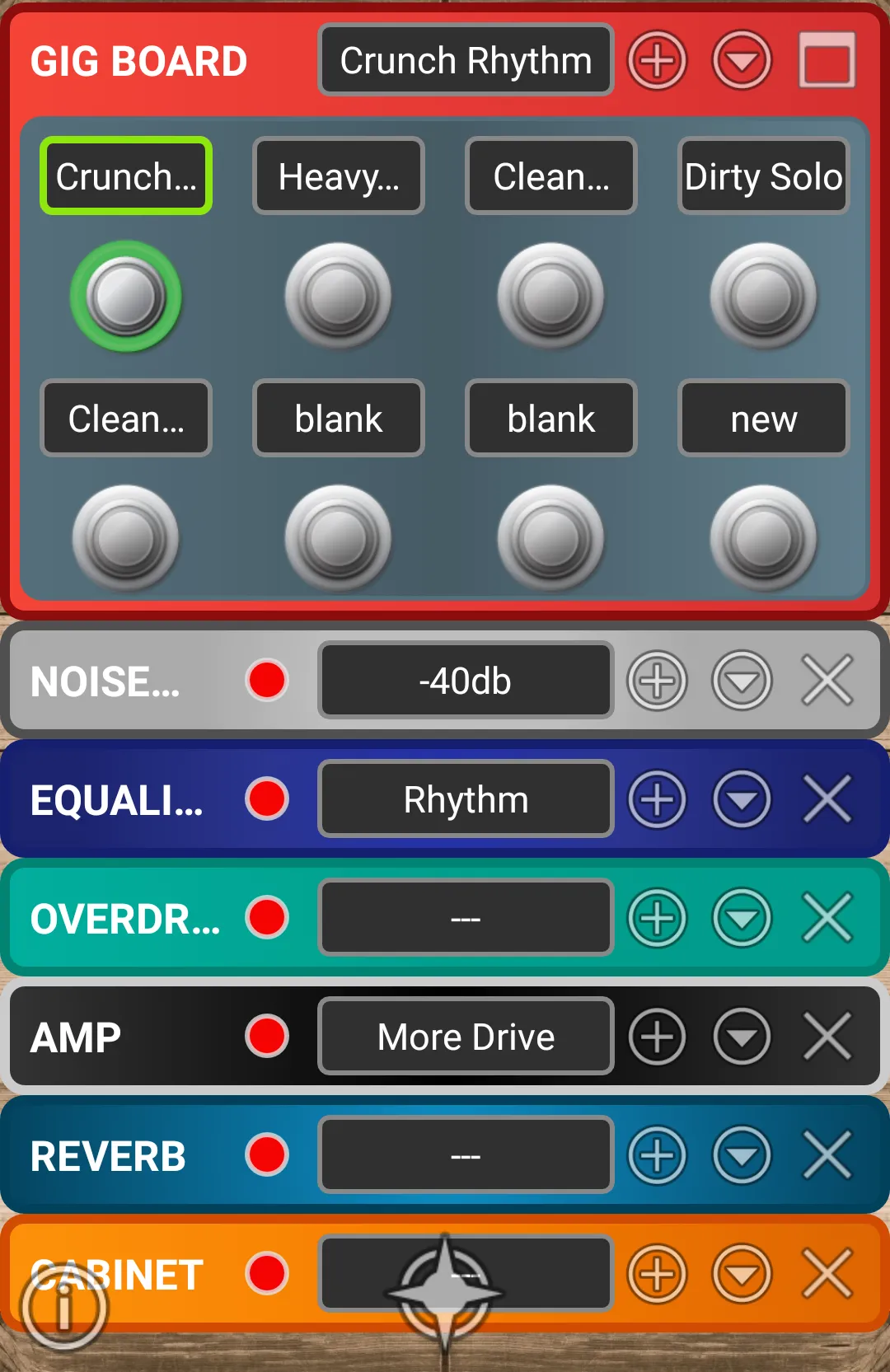
Task: Select the Crunch Rhythm preset name field
Action: (466, 60)
